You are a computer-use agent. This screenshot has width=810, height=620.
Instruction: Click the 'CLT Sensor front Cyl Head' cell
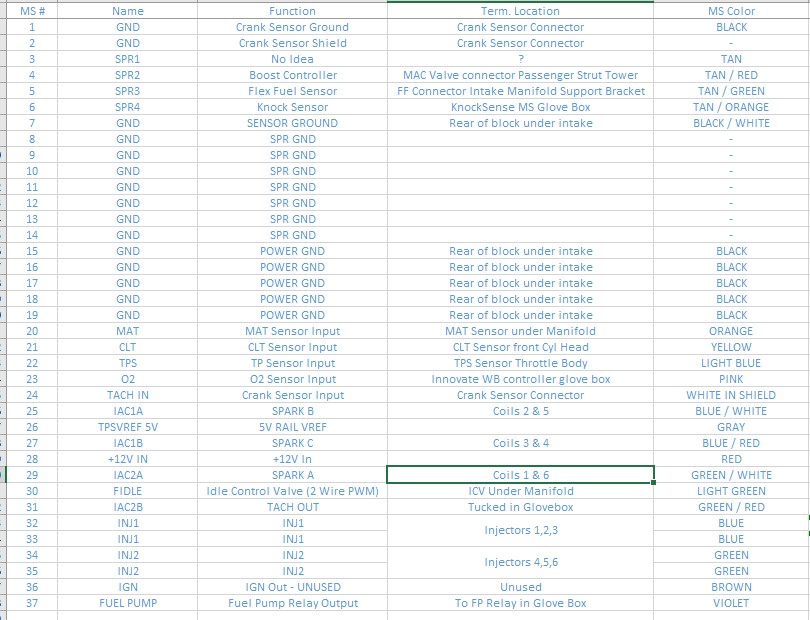pos(520,347)
